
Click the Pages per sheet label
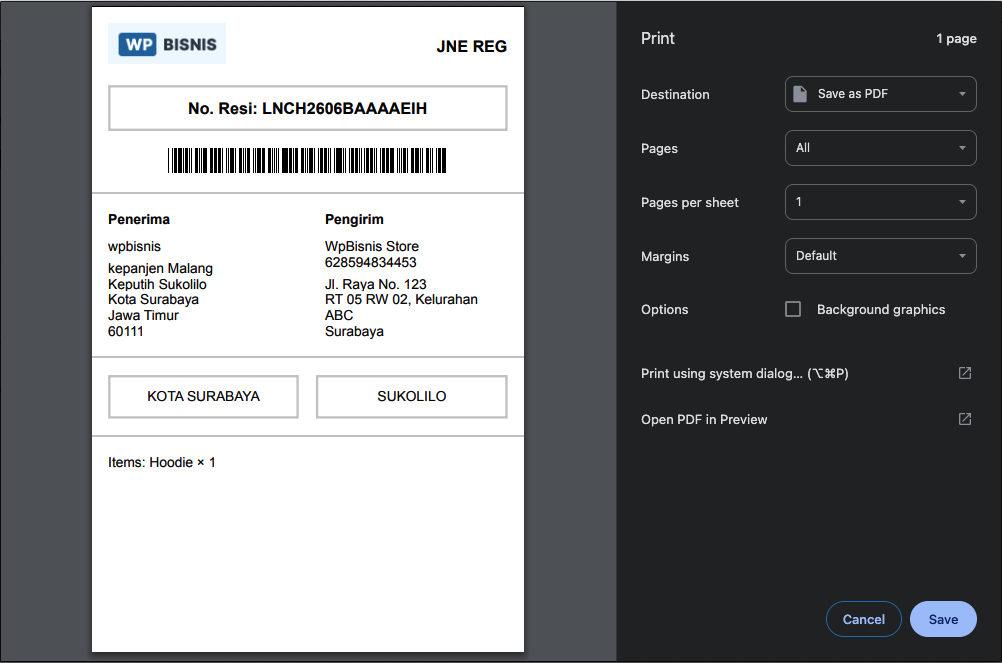coord(690,202)
